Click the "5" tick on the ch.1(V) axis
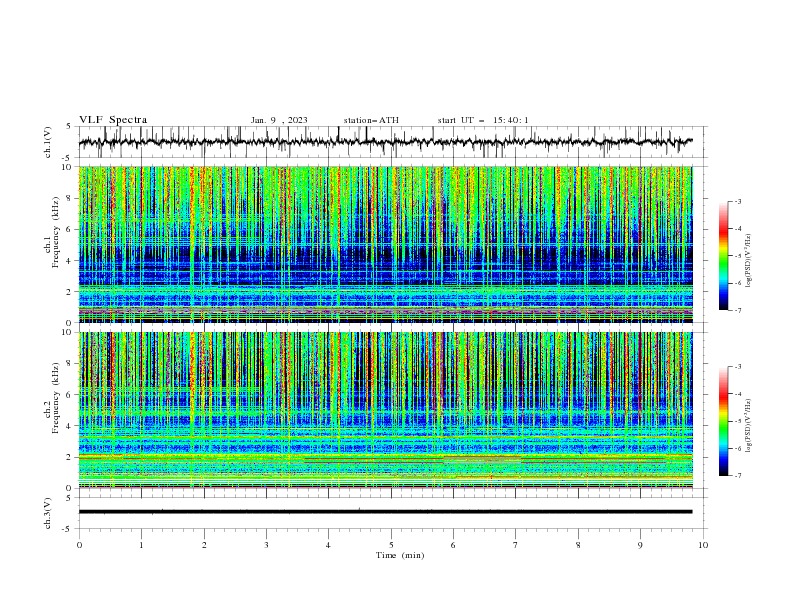 click(69, 127)
